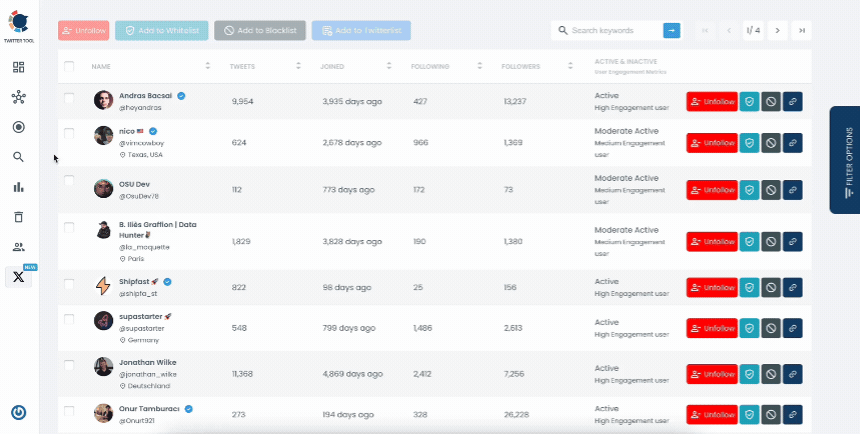Go to the next page arrow
Viewport: 860px width, 434px height.
tap(778, 31)
